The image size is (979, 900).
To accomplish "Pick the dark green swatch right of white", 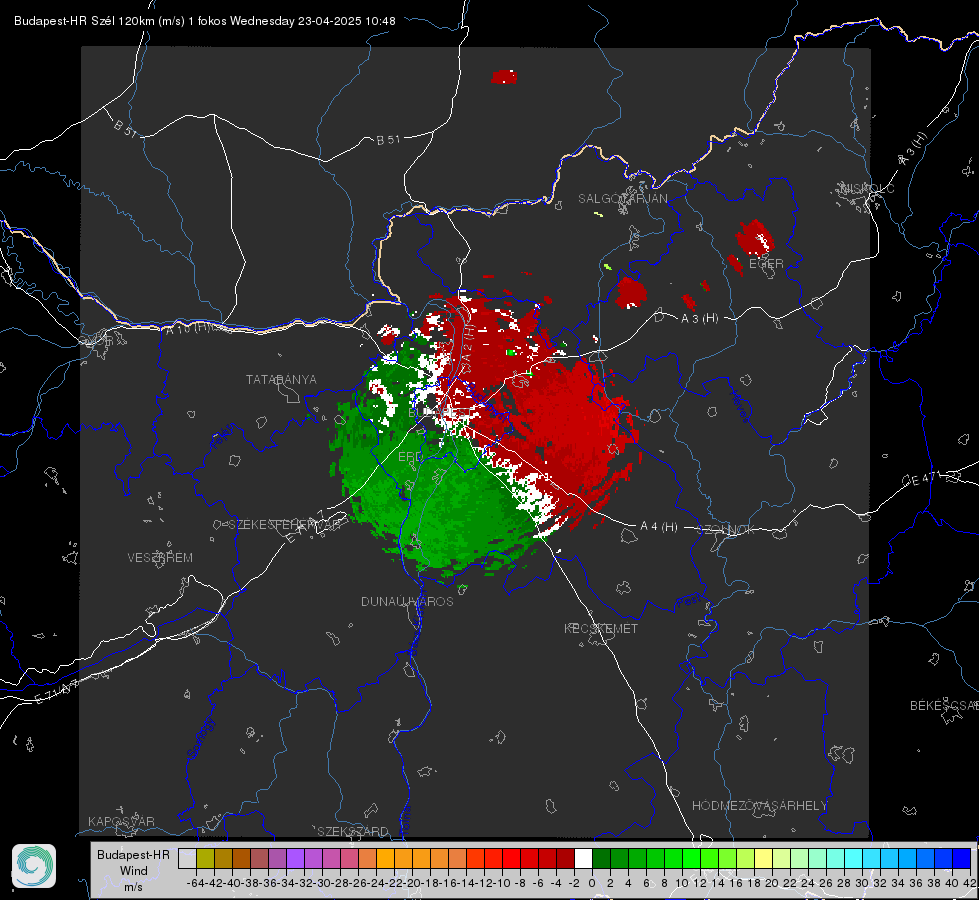I will point(601,859).
